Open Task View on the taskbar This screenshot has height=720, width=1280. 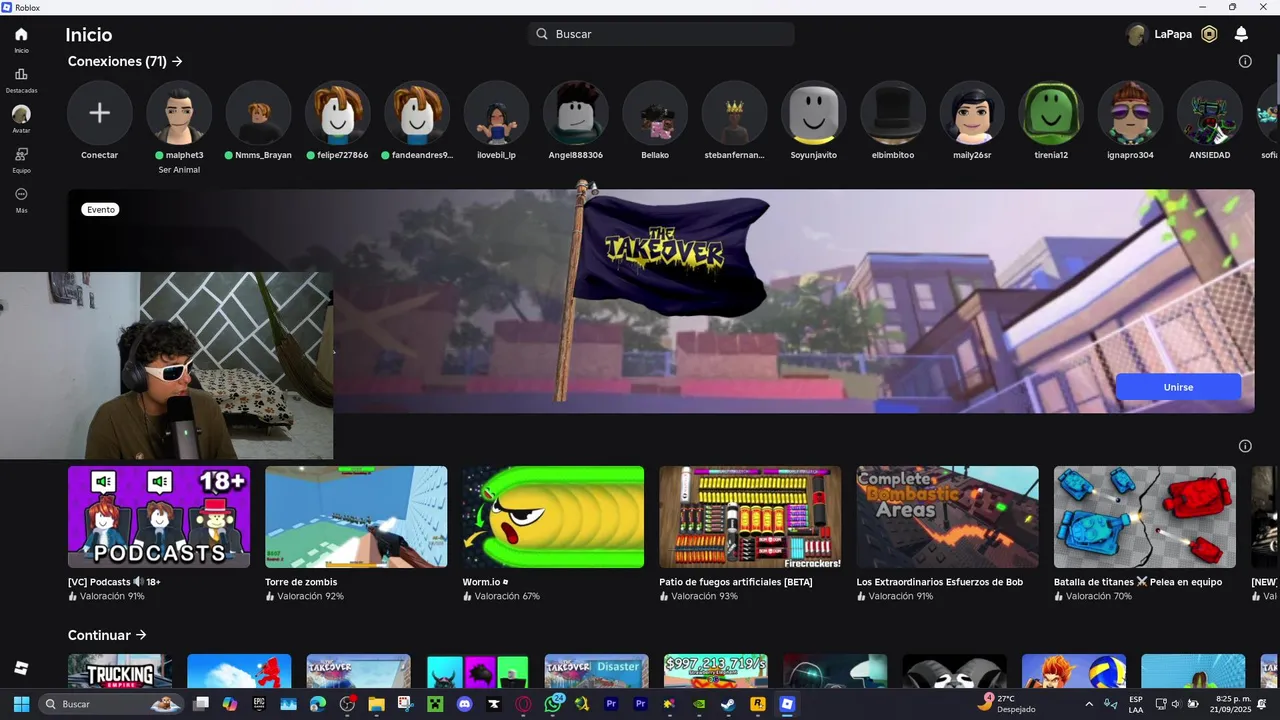(x=201, y=704)
